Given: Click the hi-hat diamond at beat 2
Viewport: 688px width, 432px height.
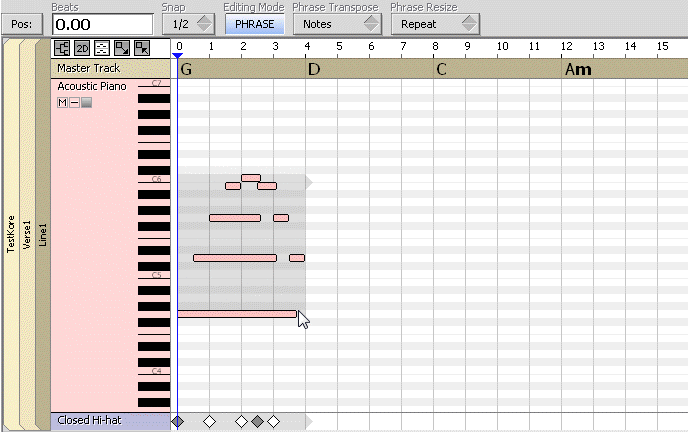Looking at the screenshot, I should (x=241, y=421).
